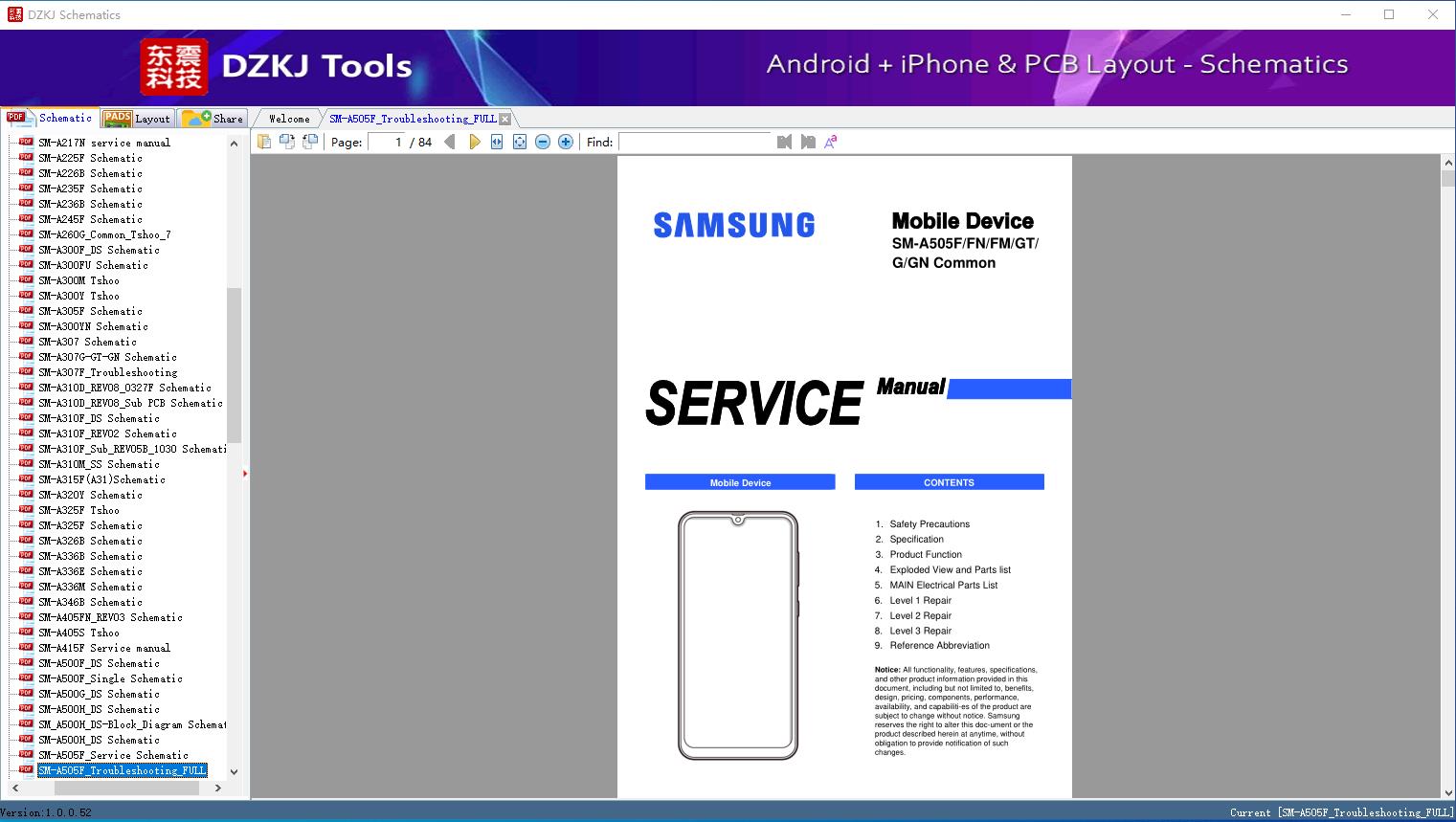Click PDF icon beside SM-A305F Schematic

click(x=26, y=310)
